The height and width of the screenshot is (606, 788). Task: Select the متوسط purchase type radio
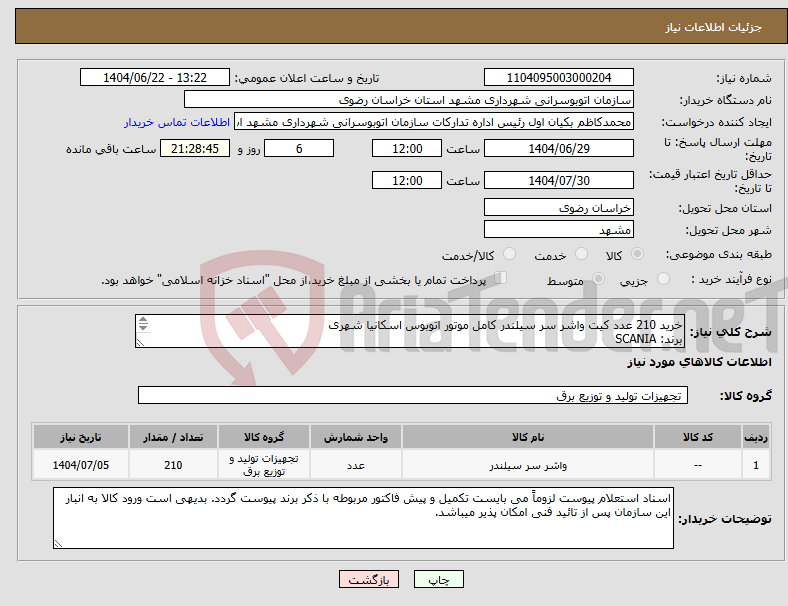coord(598,279)
